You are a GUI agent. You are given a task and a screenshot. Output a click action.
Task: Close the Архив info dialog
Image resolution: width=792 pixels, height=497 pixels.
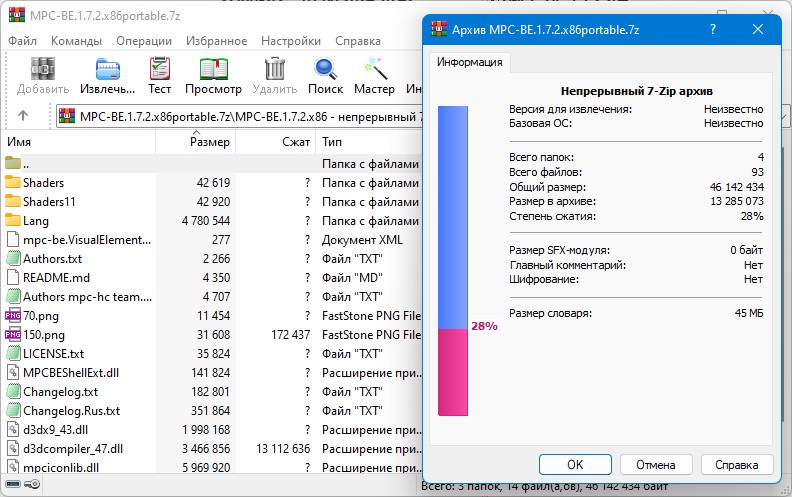pos(758,29)
